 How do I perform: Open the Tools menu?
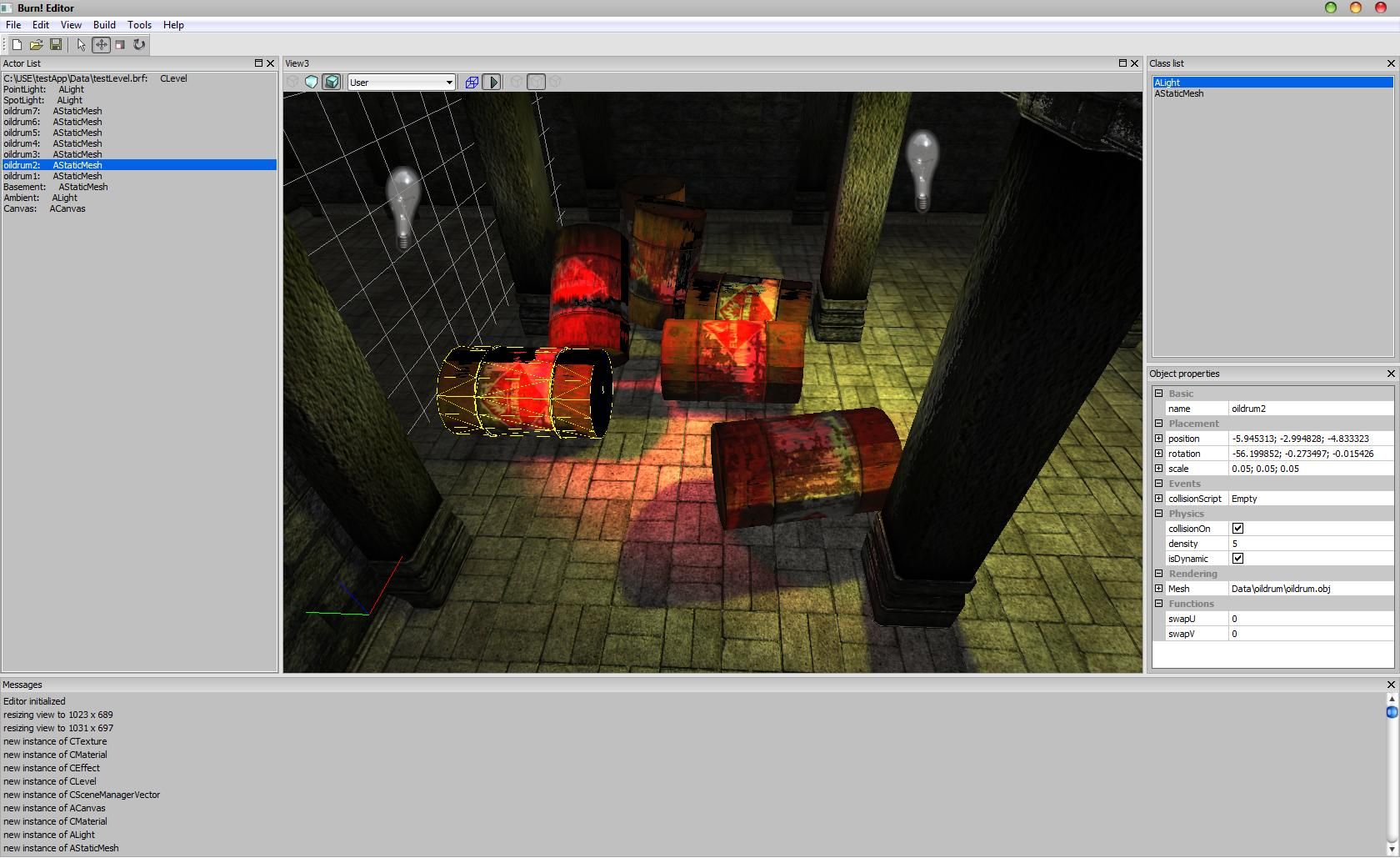139,24
